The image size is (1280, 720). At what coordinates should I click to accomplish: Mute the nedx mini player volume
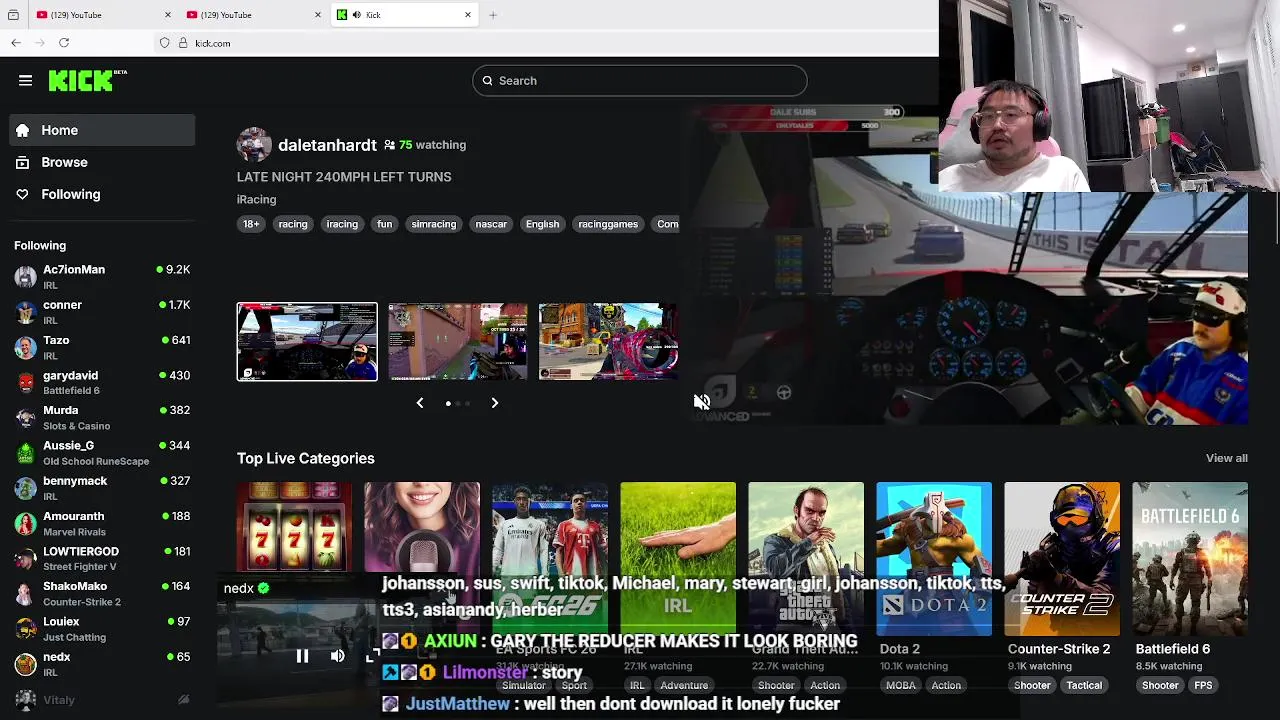(337, 656)
